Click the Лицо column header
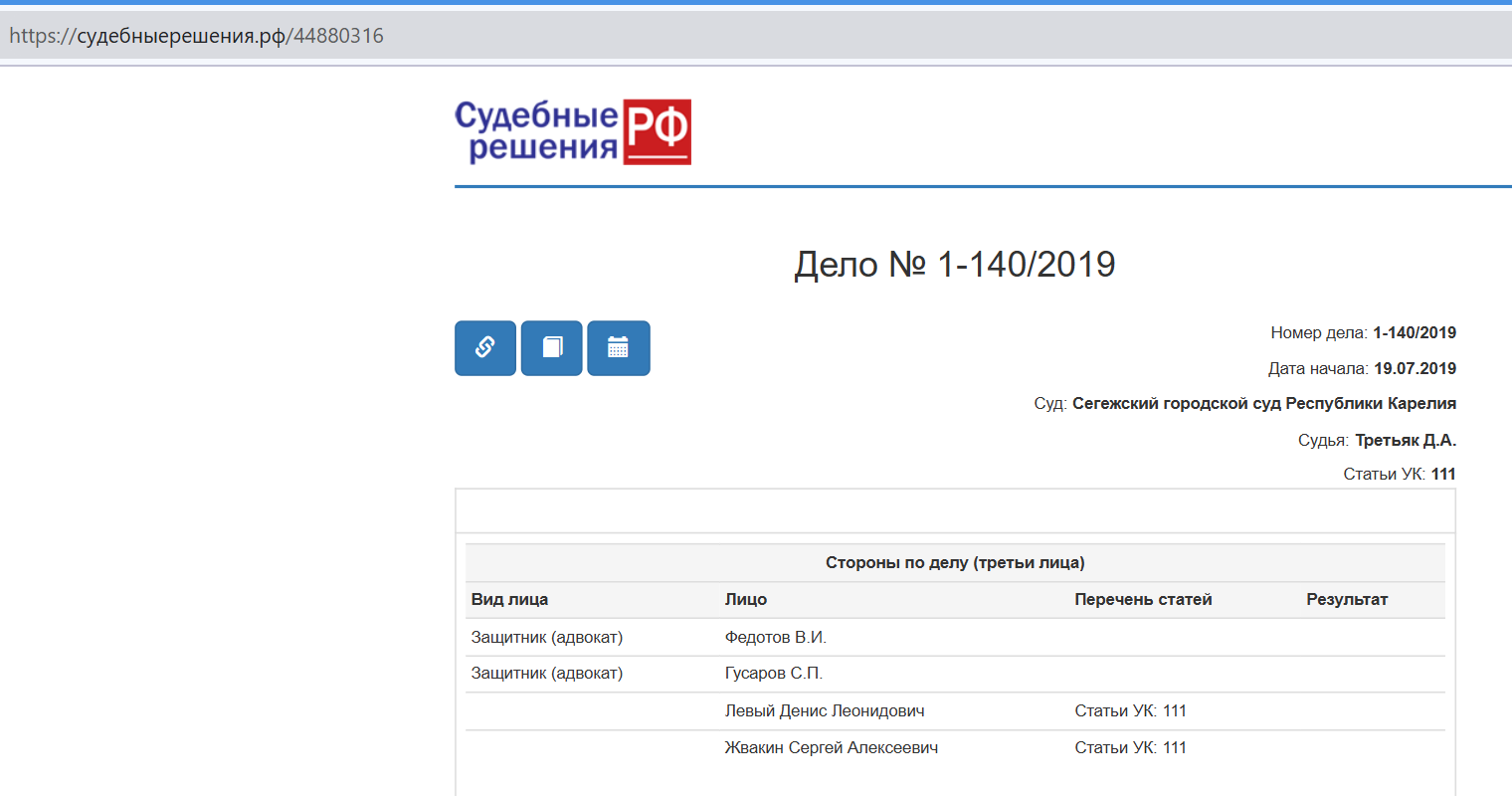Image resolution: width=1512 pixels, height=796 pixels. point(745,600)
